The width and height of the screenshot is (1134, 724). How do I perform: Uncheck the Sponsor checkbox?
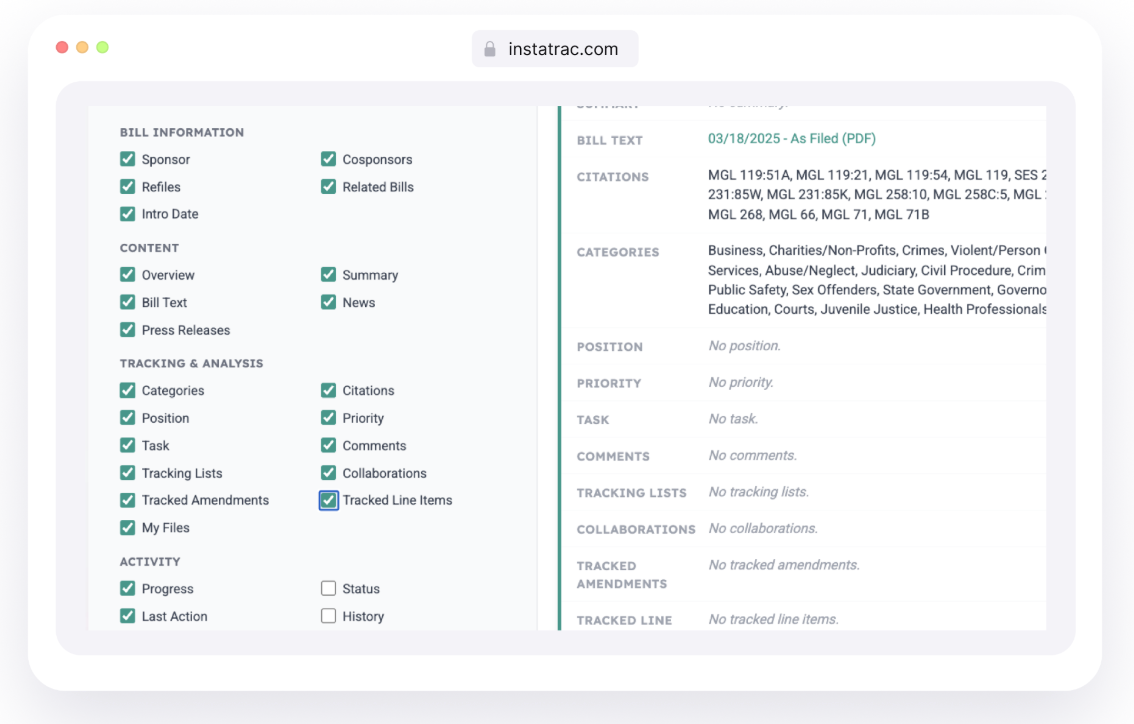point(127,159)
